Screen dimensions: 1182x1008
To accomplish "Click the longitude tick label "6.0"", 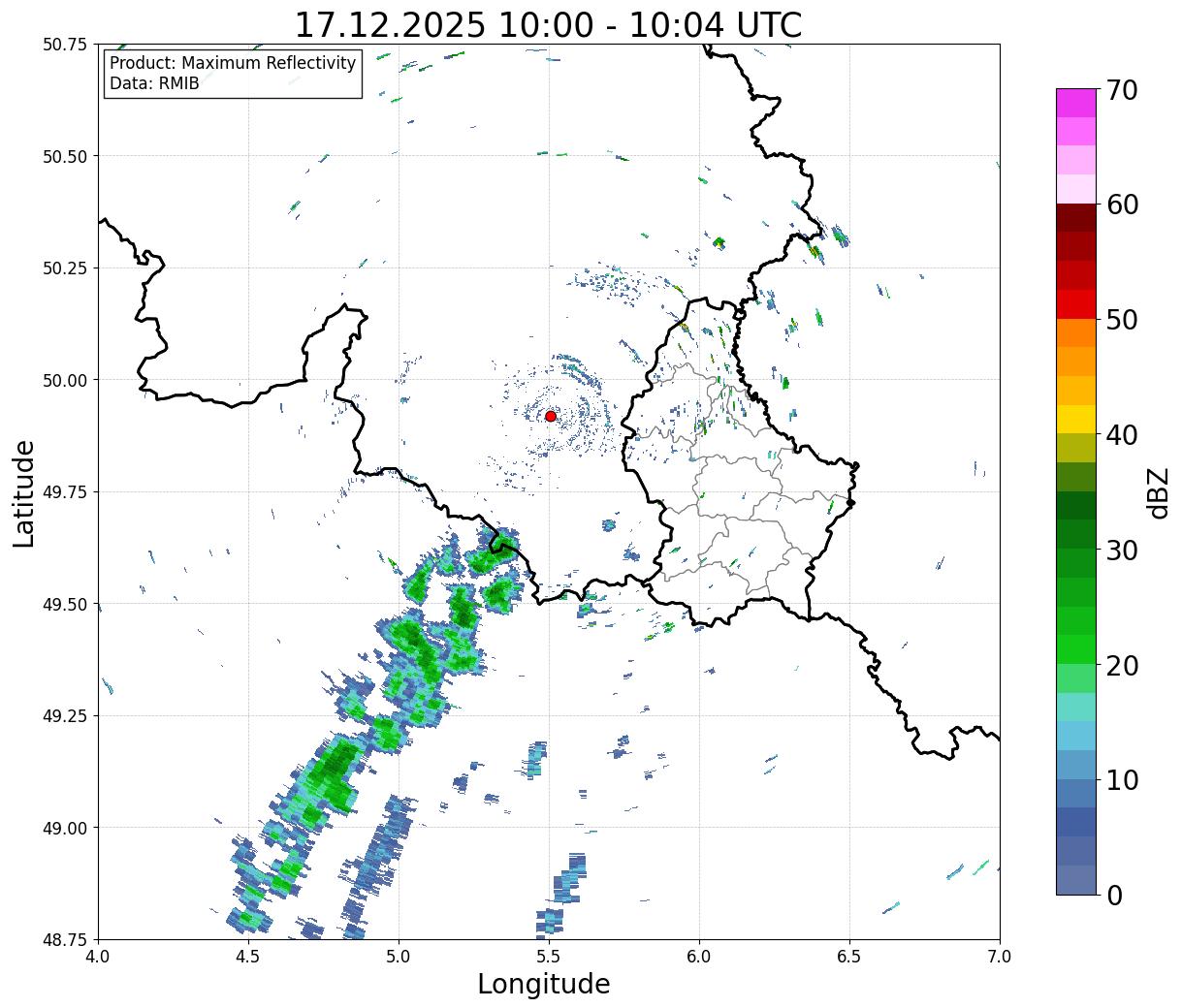I will [x=699, y=957].
